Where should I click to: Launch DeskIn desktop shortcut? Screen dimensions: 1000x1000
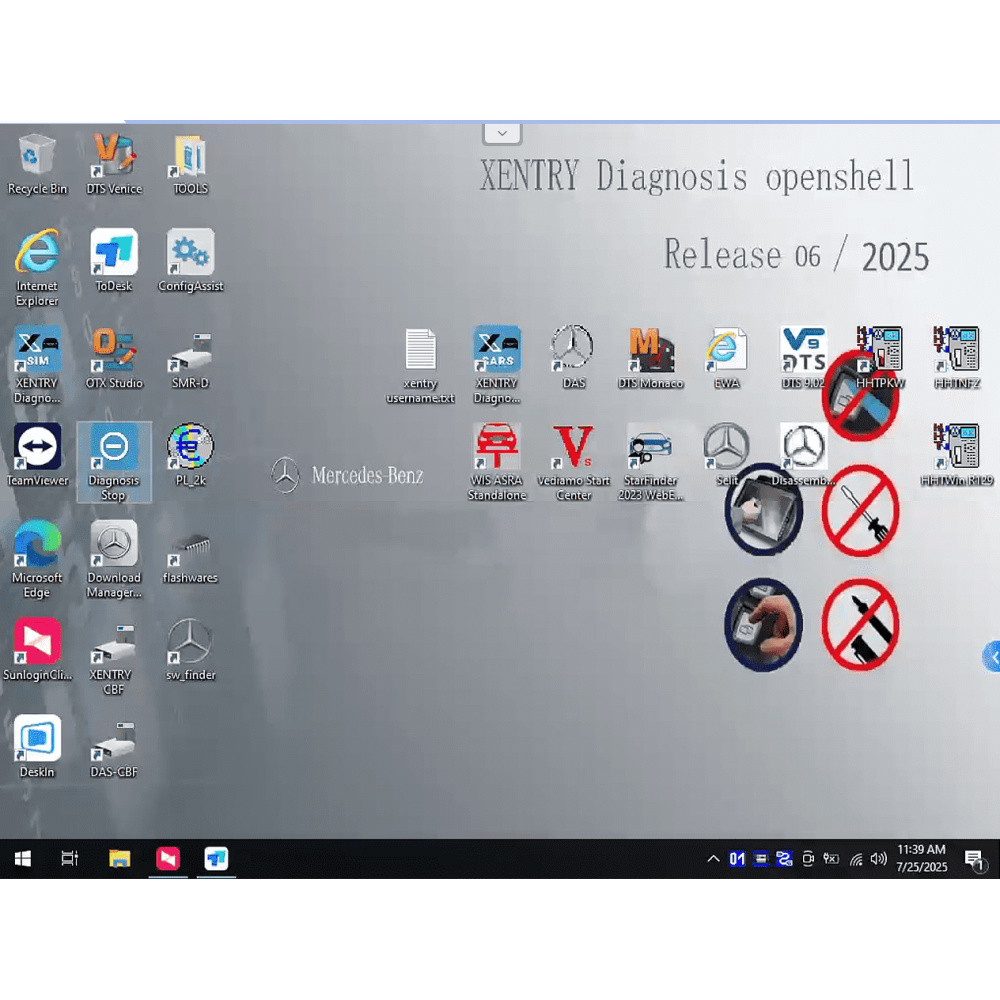pyautogui.click(x=37, y=746)
